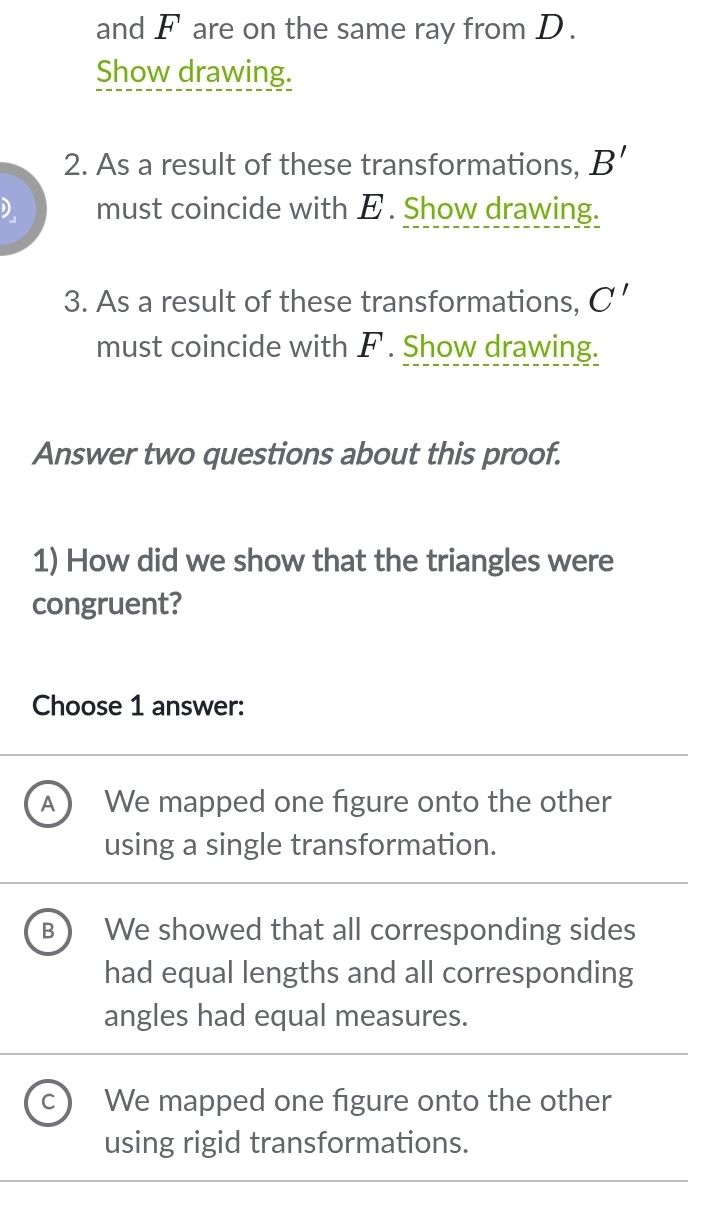Expand Show drawing for C′ coinciding with F
The height and width of the screenshot is (1211, 720).
pos(501,347)
